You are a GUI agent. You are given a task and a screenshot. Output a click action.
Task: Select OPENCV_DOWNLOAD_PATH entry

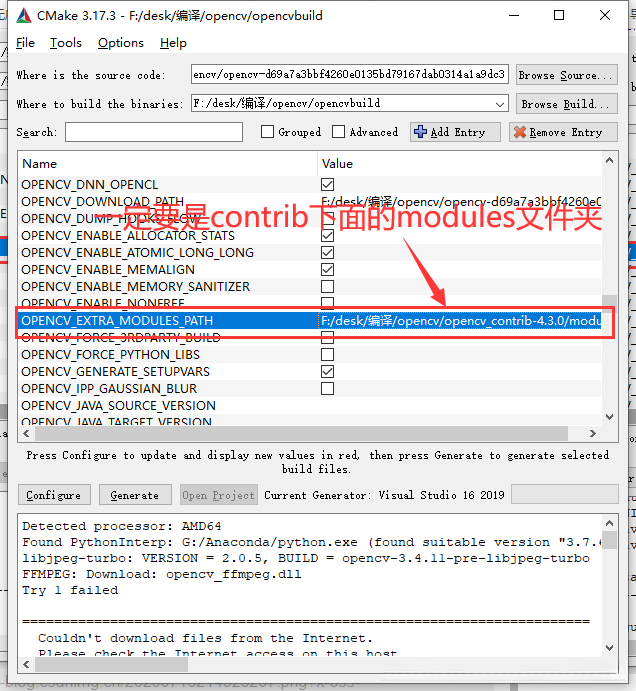point(102,201)
